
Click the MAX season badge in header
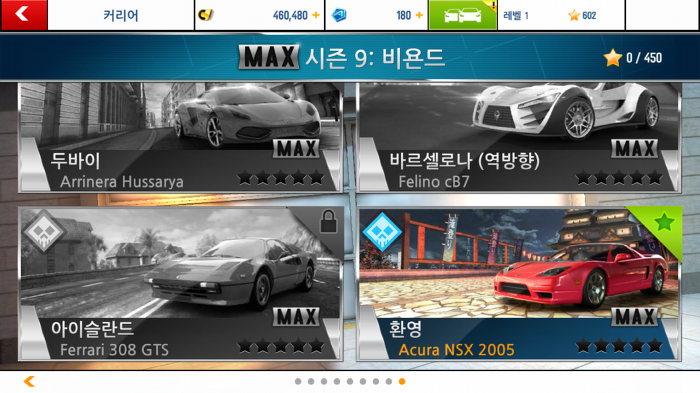(x=269, y=57)
